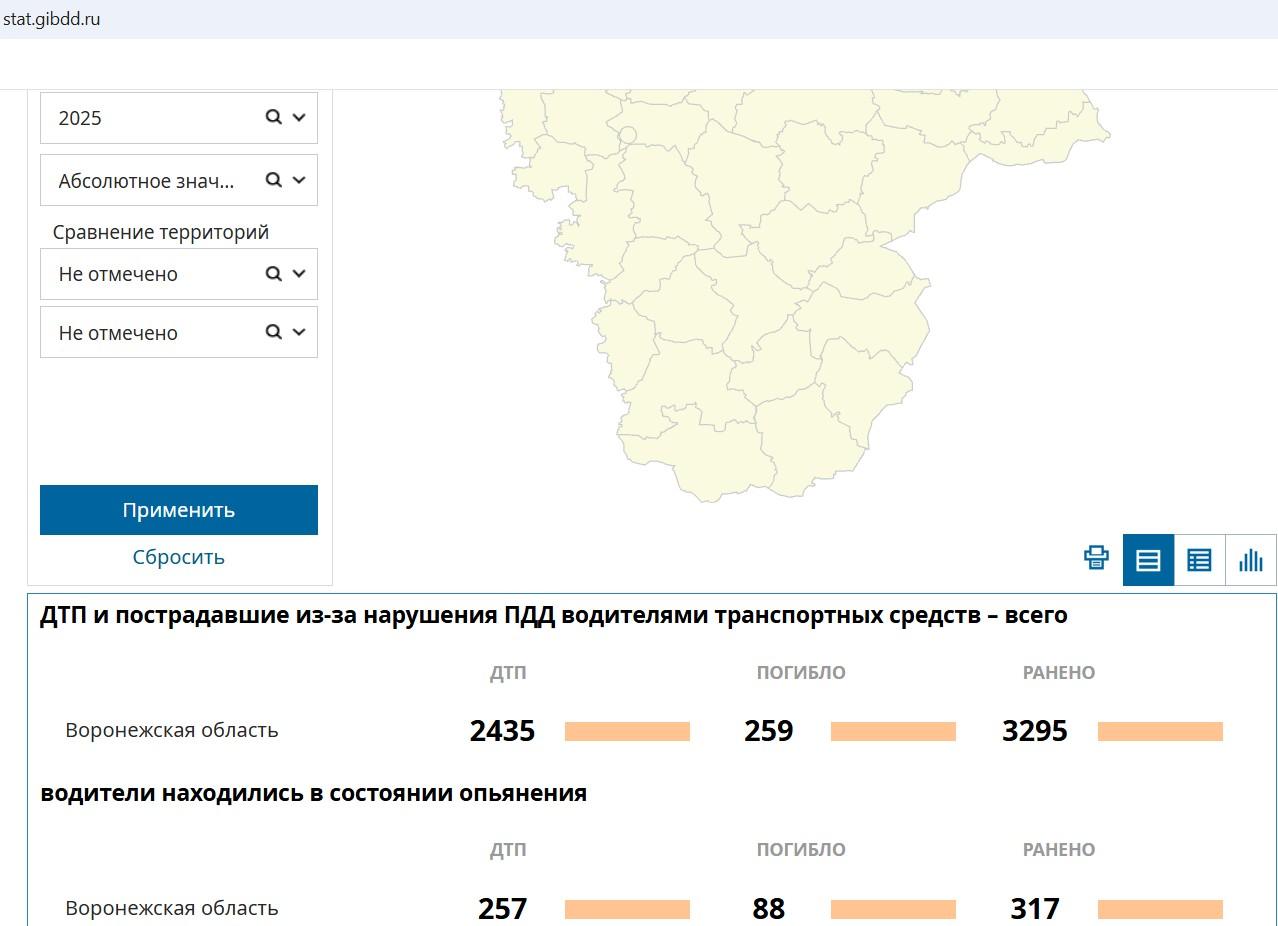Select the small circular city region on the map
Screen dimensions: 1278x926
point(628,135)
